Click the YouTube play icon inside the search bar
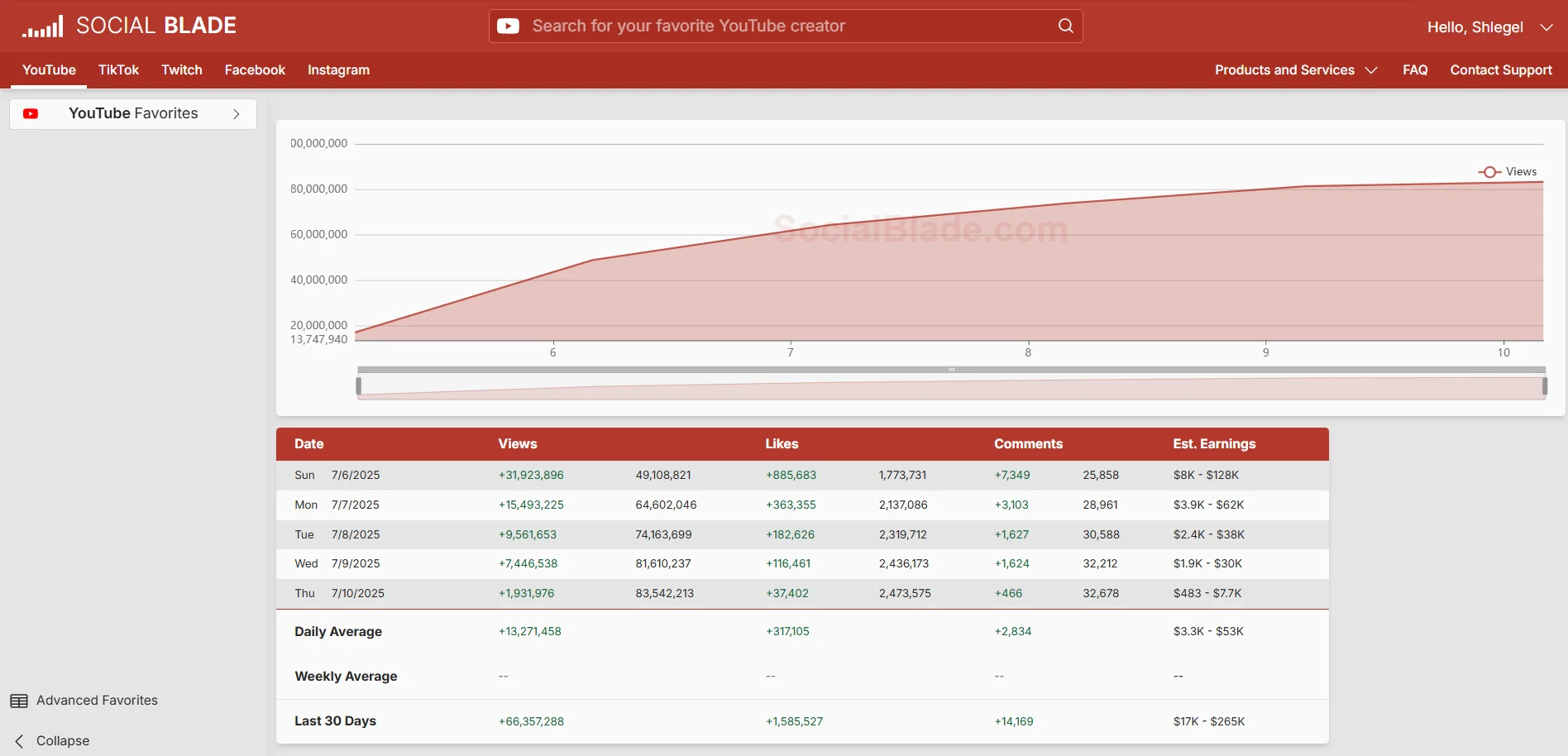 (x=508, y=26)
